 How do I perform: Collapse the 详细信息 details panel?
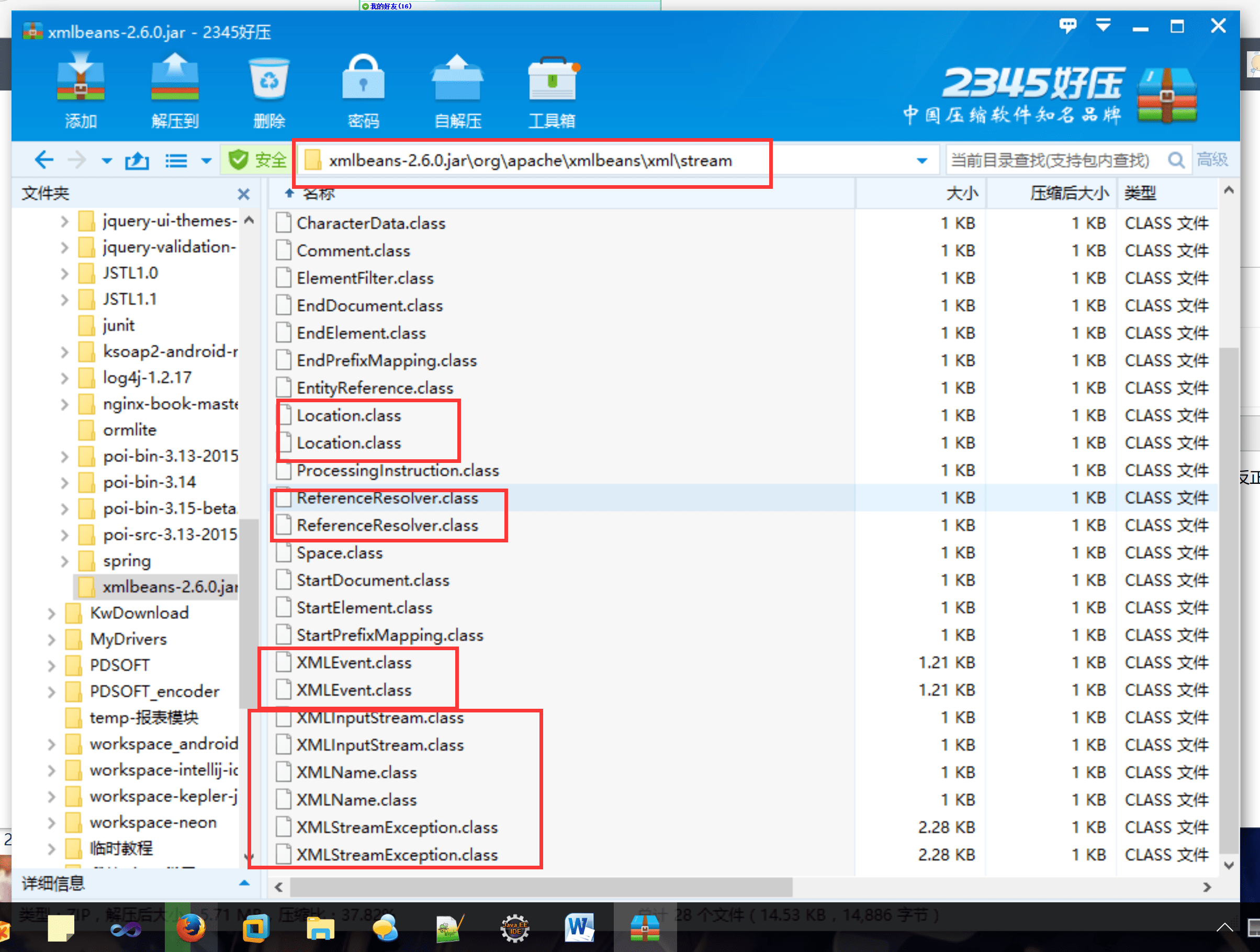click(245, 883)
